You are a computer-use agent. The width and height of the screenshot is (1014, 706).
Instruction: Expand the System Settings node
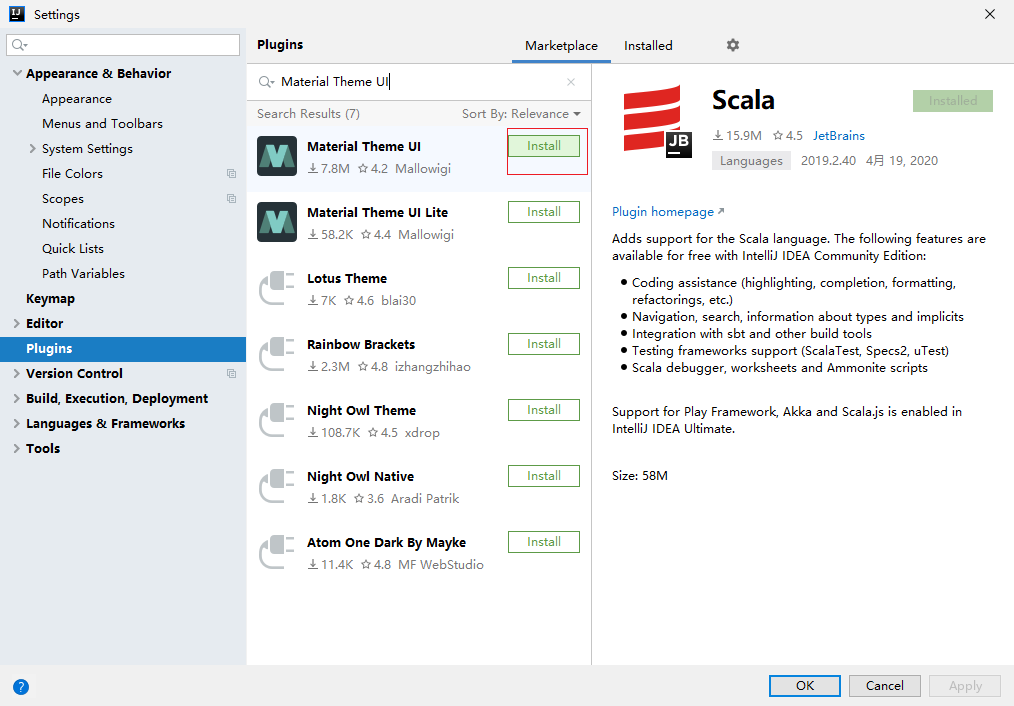[32, 149]
